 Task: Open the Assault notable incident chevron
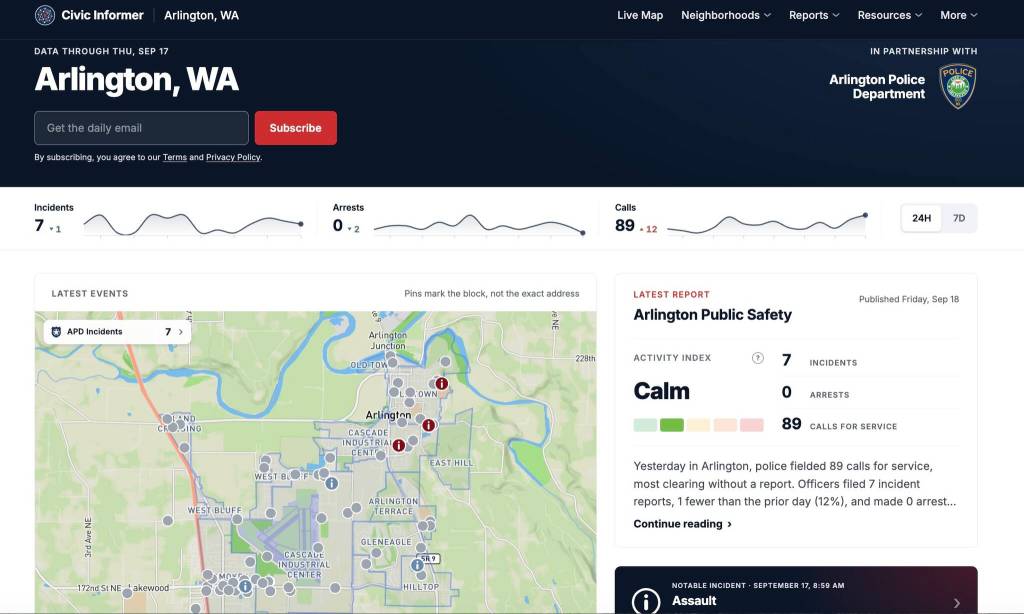(x=957, y=603)
